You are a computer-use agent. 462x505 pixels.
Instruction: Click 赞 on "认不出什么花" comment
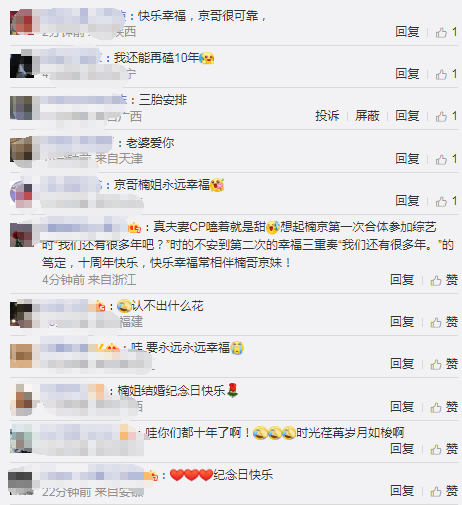click(444, 322)
